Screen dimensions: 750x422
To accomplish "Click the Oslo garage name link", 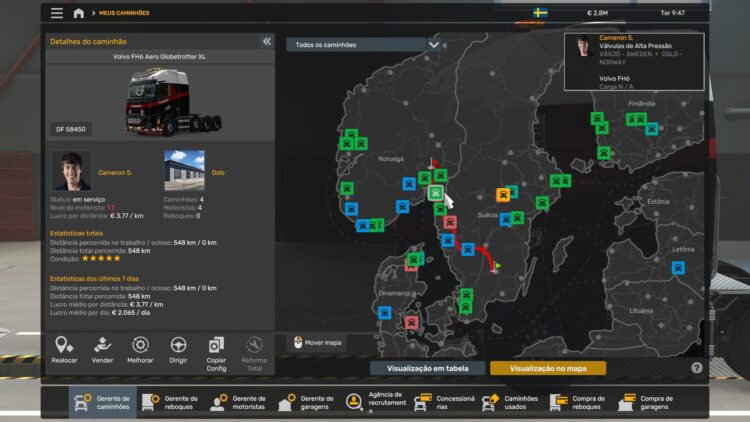I will [218, 173].
